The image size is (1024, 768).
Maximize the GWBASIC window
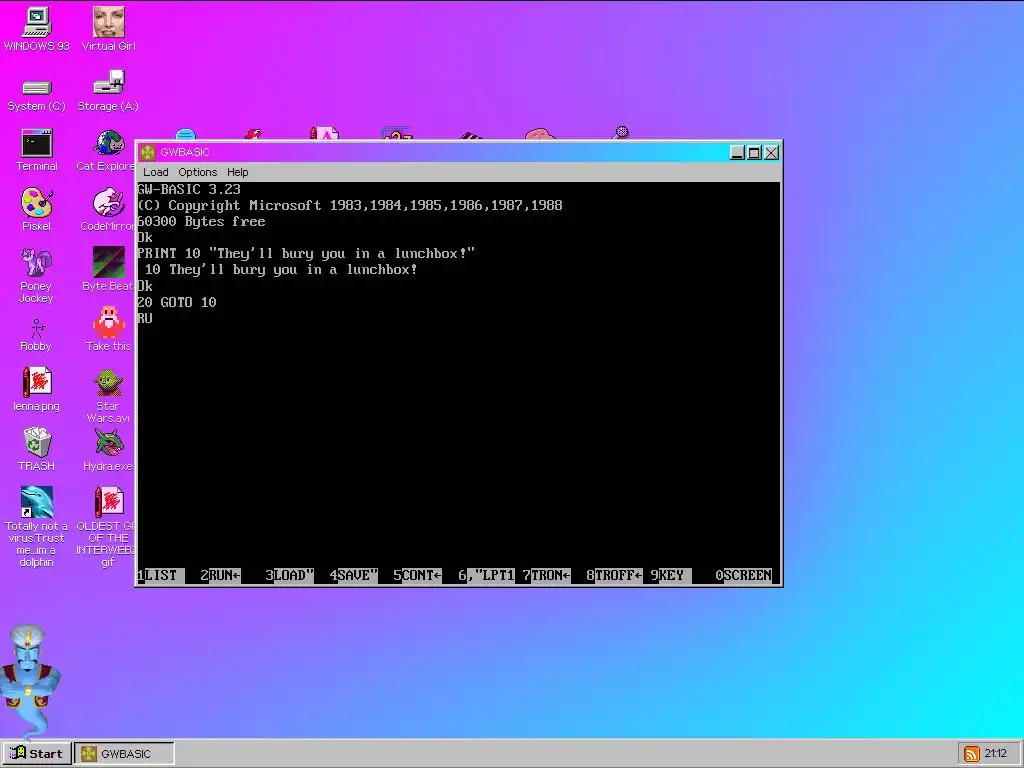(x=754, y=153)
